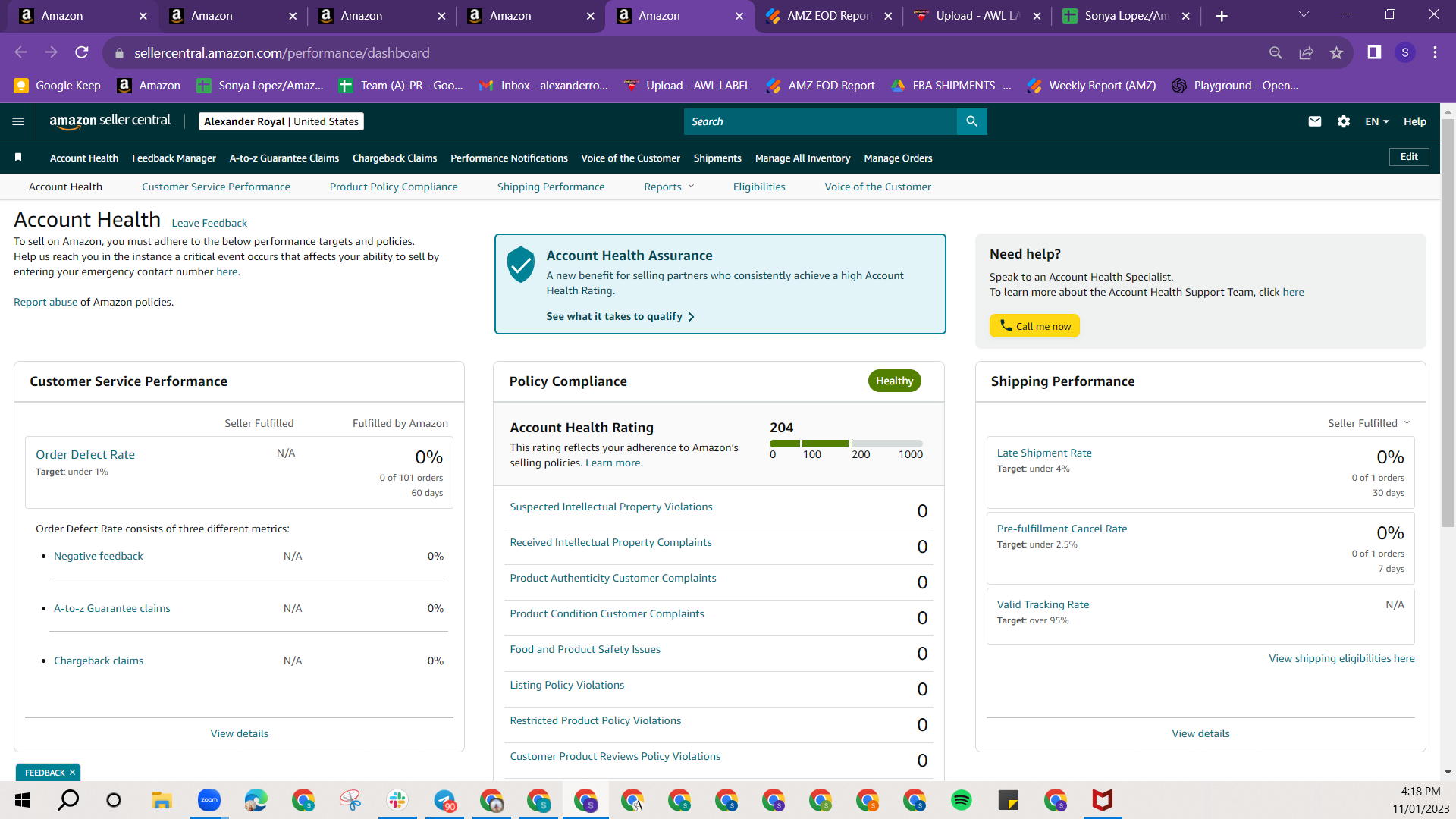
Task: Click the browser zoom magnifier icon
Action: pyautogui.click(x=1276, y=52)
